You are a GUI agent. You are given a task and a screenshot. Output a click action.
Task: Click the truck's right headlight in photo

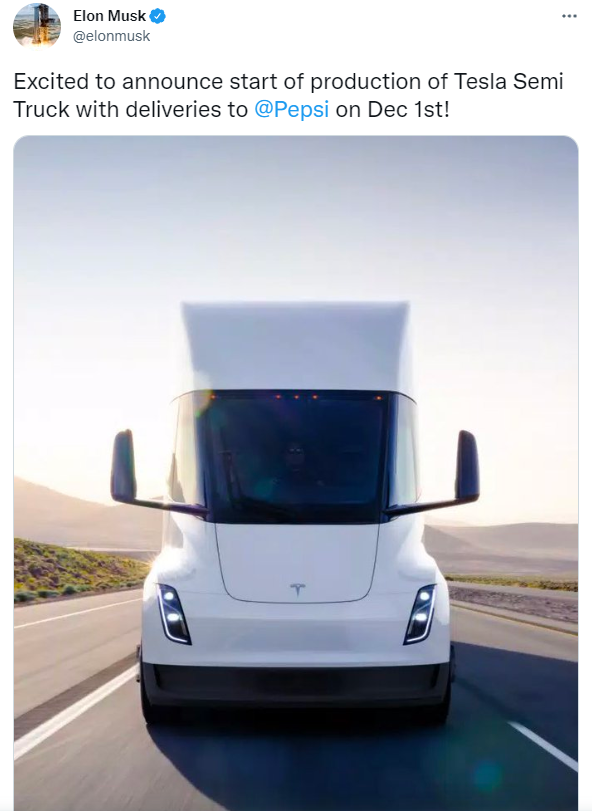tap(420, 614)
